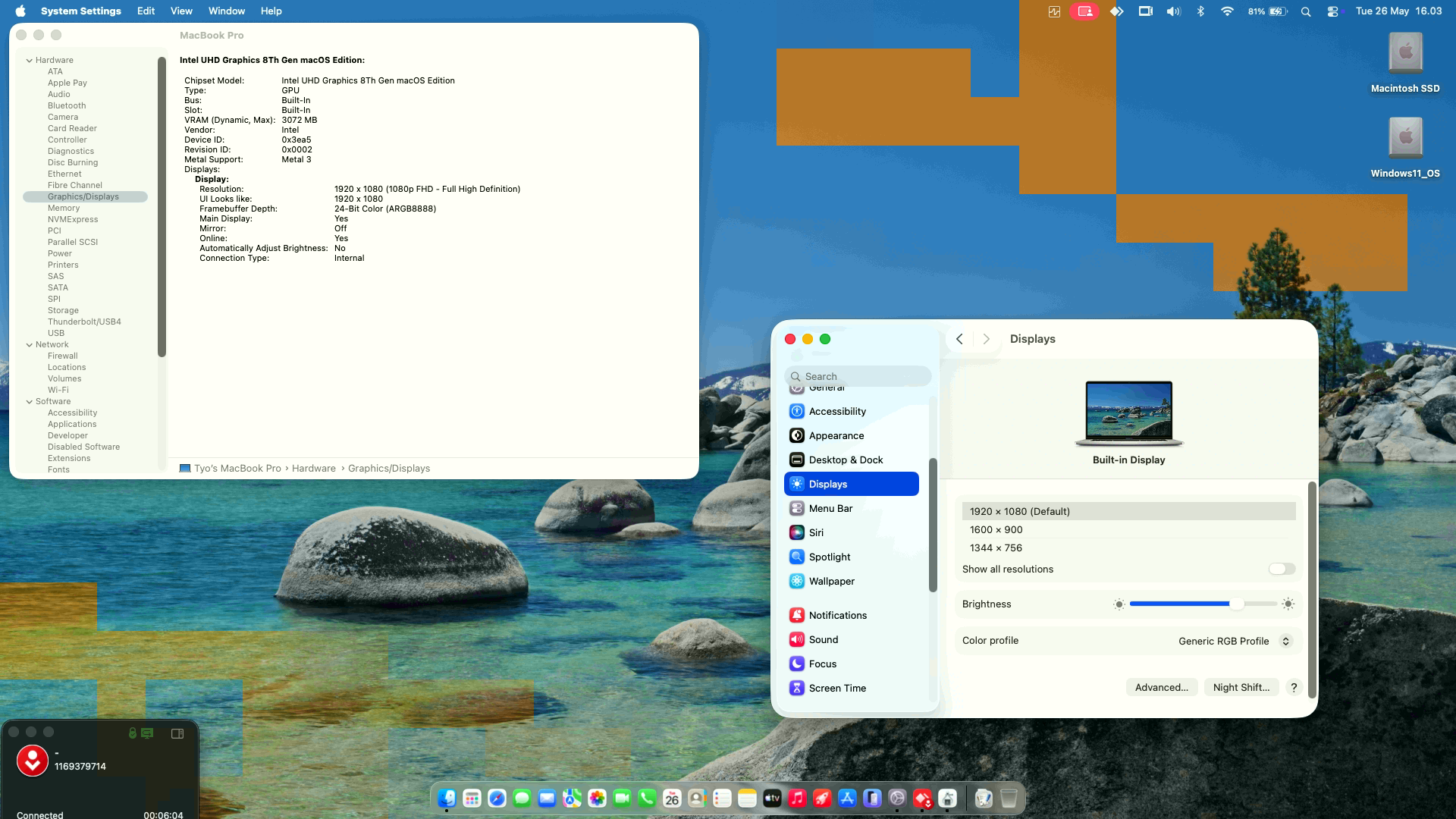
Task: Click the Advanced… button in Displays
Action: coord(1162,687)
